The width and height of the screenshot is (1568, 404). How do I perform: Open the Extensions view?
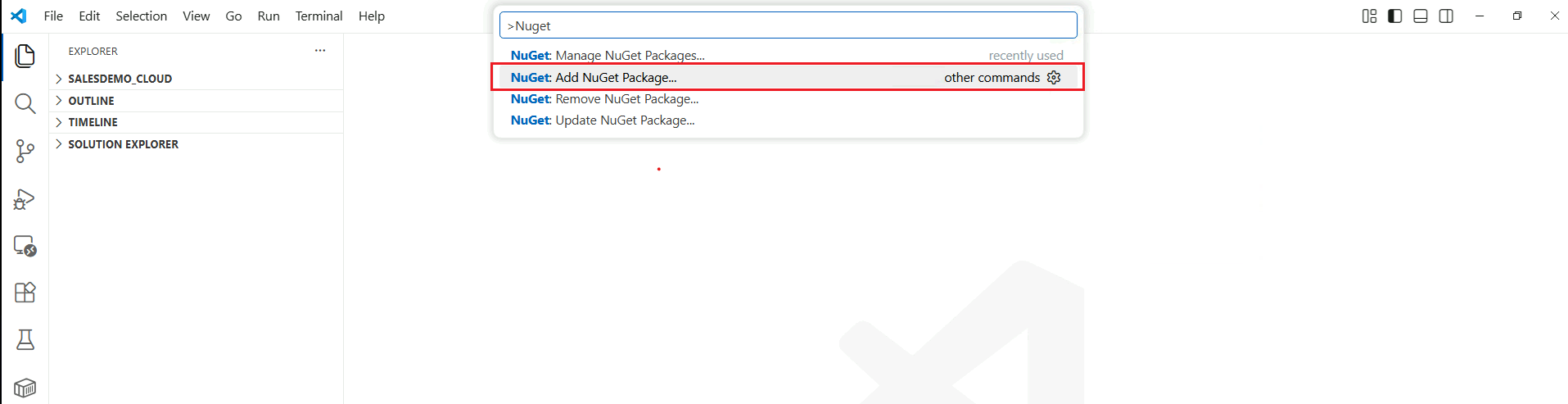(25, 293)
